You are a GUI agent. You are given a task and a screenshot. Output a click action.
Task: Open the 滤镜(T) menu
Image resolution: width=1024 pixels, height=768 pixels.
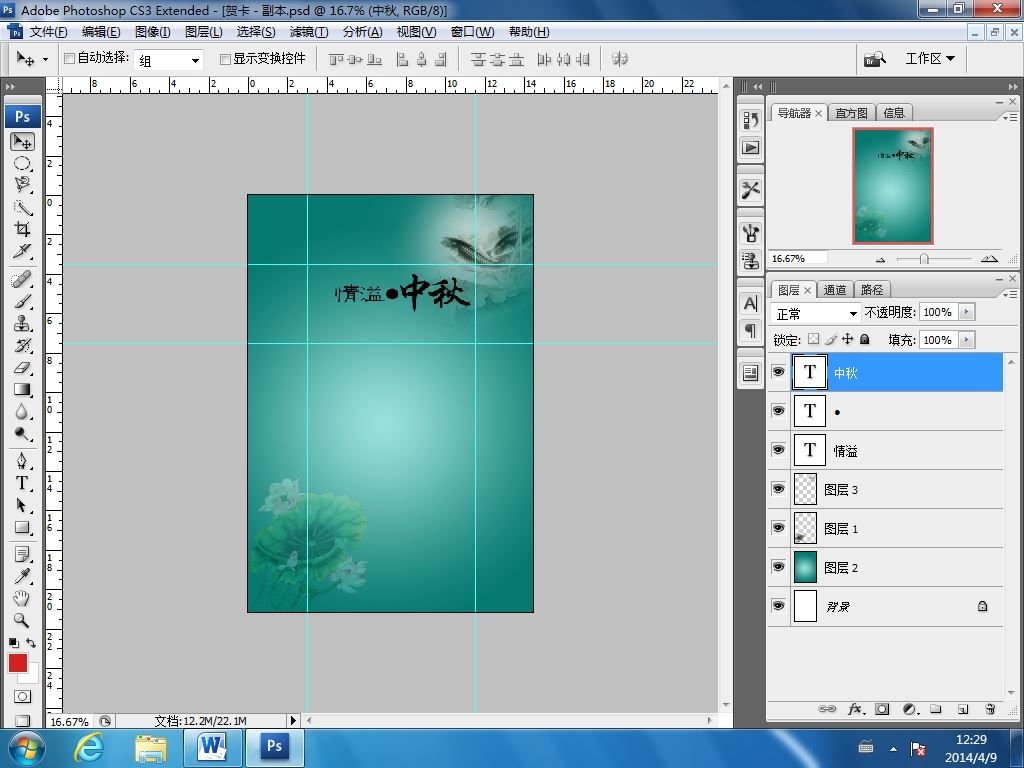coord(308,32)
